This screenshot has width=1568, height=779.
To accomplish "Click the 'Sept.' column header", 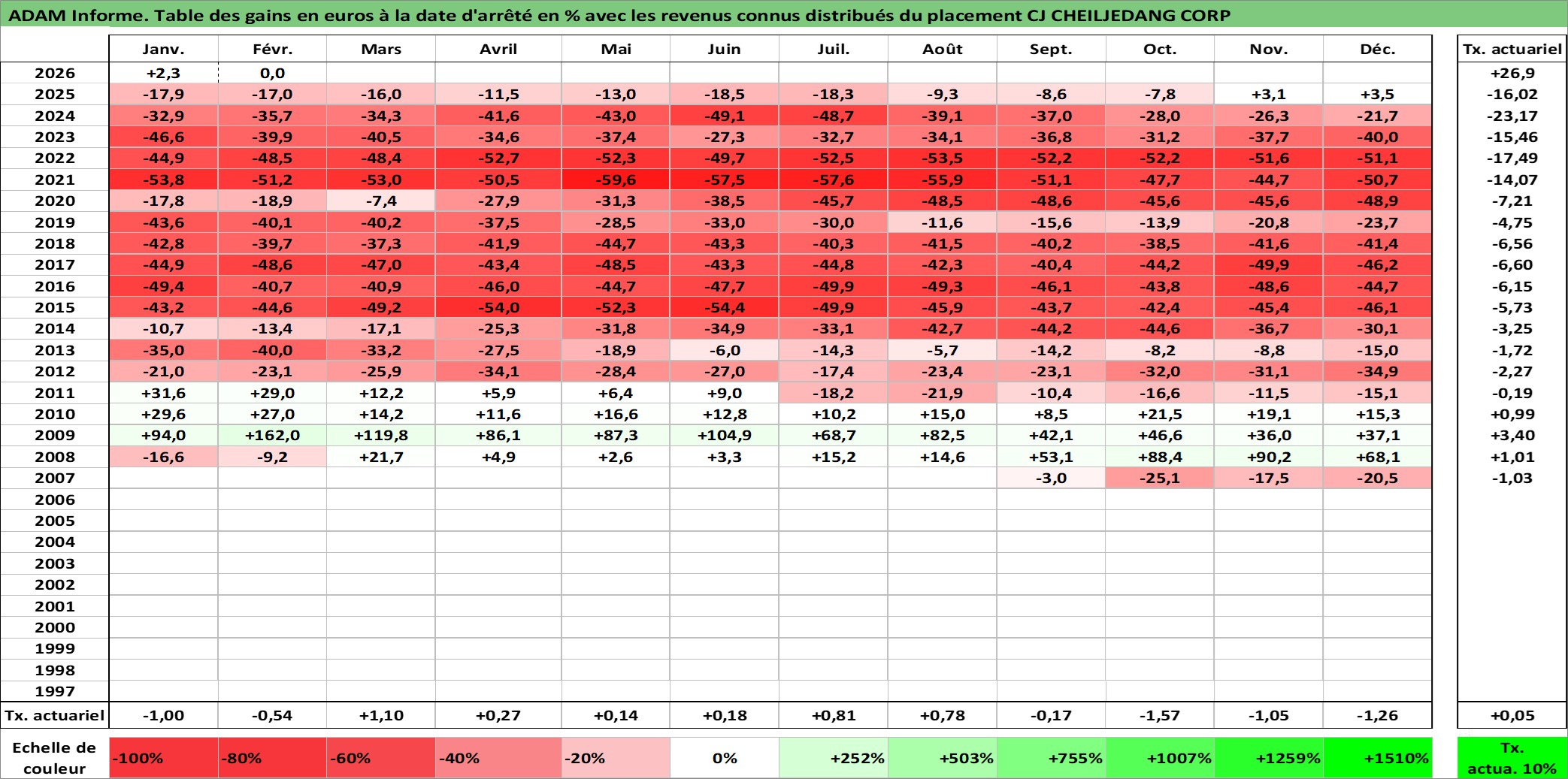I will (x=1051, y=49).
